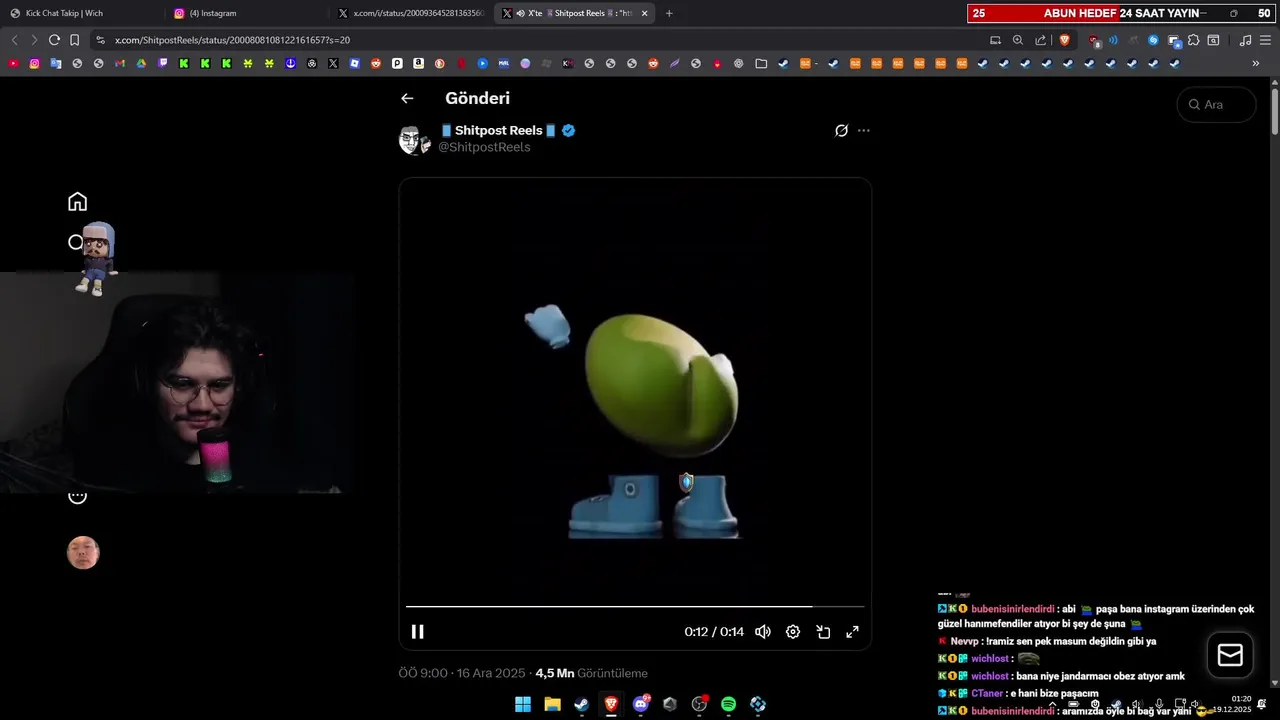1280x720 pixels.
Task: Click the x.com address bar URL
Action: pyautogui.click(x=232, y=40)
